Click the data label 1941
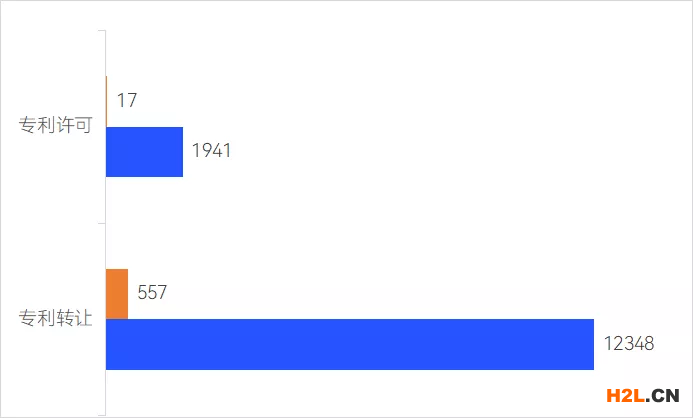The width and height of the screenshot is (693, 418). coord(211,152)
